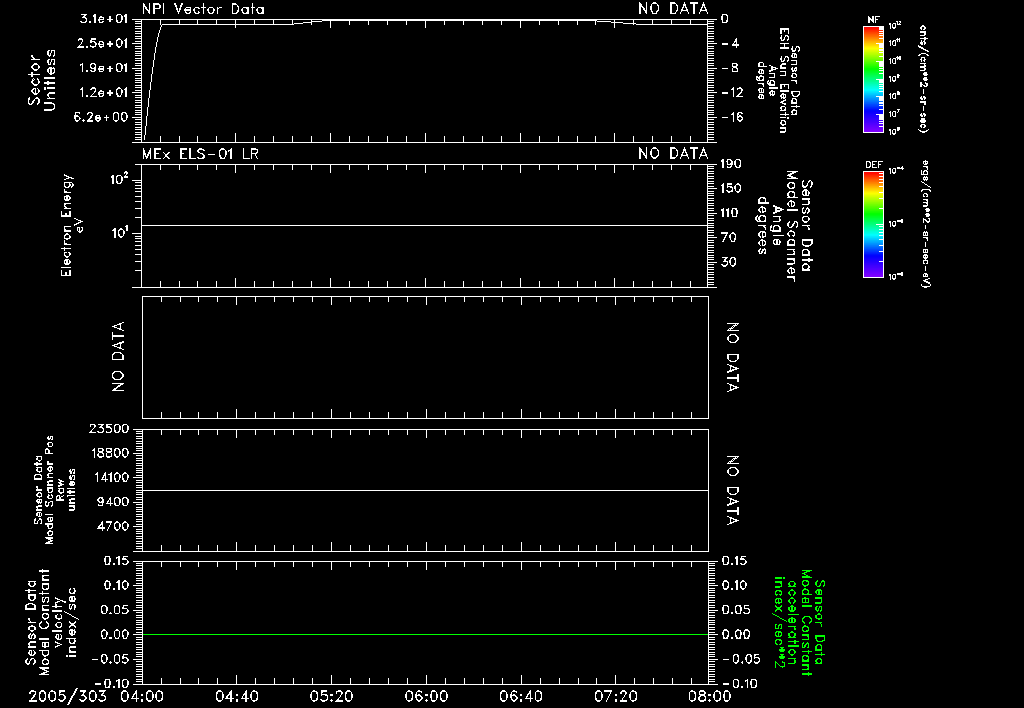Click the '9400' scanner position tick label
The width and height of the screenshot is (1024, 708).
(x=113, y=502)
